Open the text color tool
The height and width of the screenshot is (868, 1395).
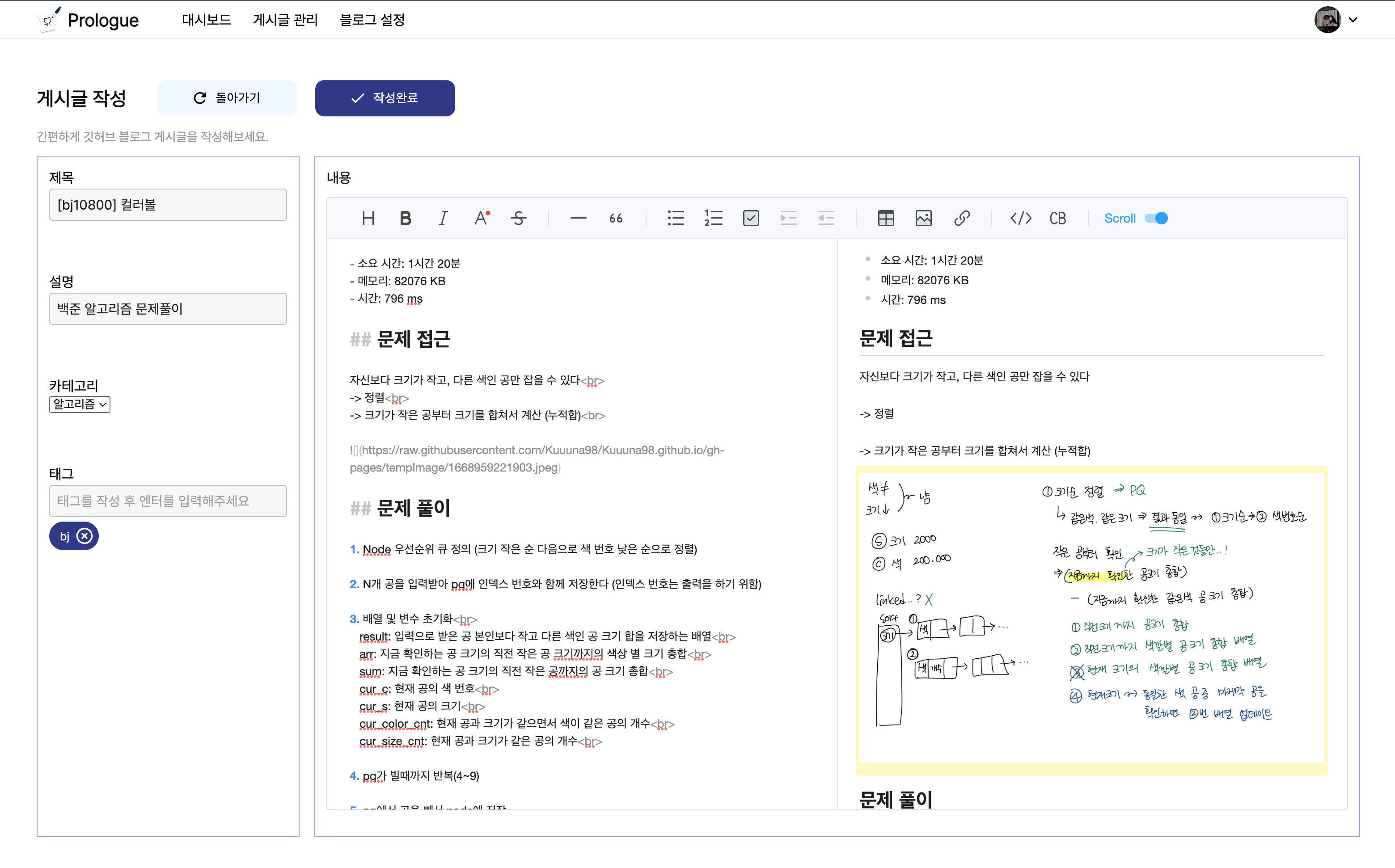pyautogui.click(x=481, y=218)
